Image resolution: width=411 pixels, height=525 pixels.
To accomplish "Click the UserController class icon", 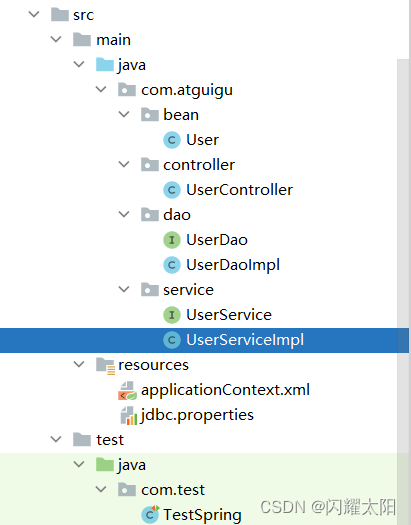I will pos(172,190).
